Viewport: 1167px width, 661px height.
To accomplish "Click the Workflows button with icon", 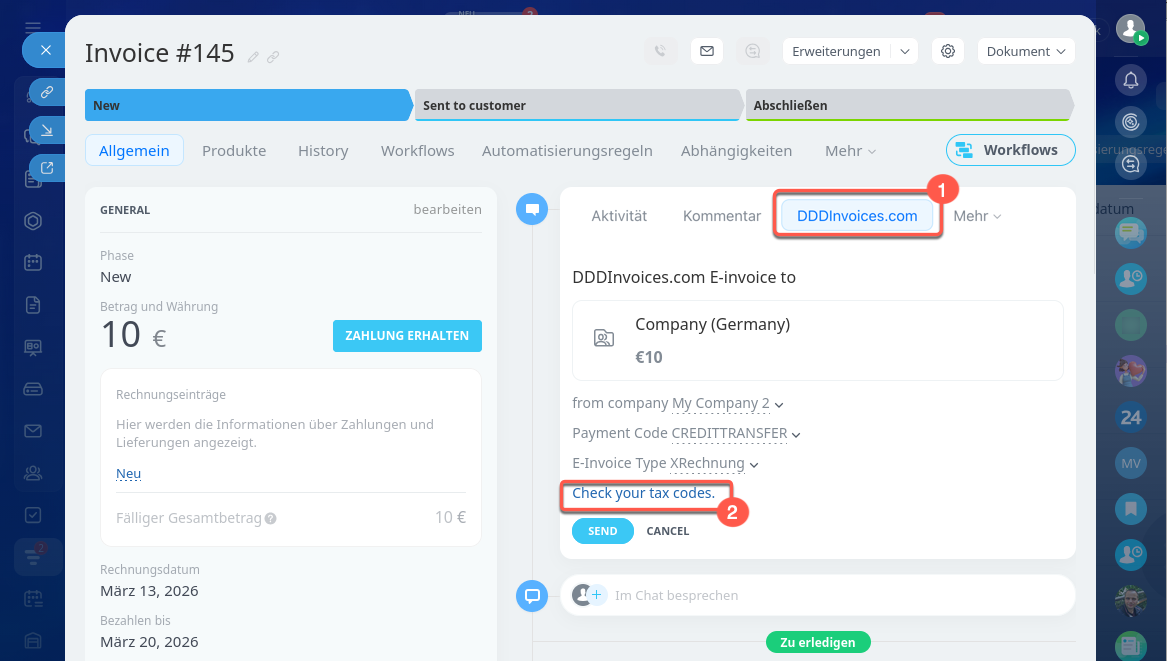I will [1010, 150].
